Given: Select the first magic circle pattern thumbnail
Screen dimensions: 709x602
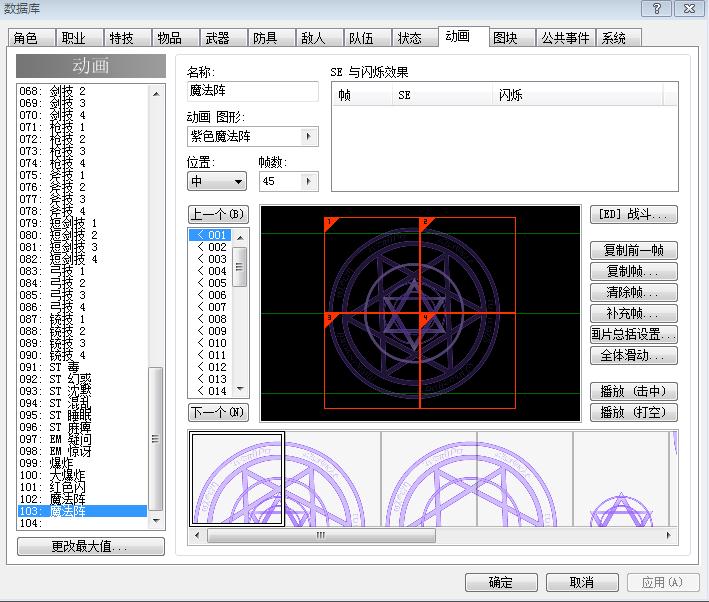Looking at the screenshot, I should click(237, 479).
